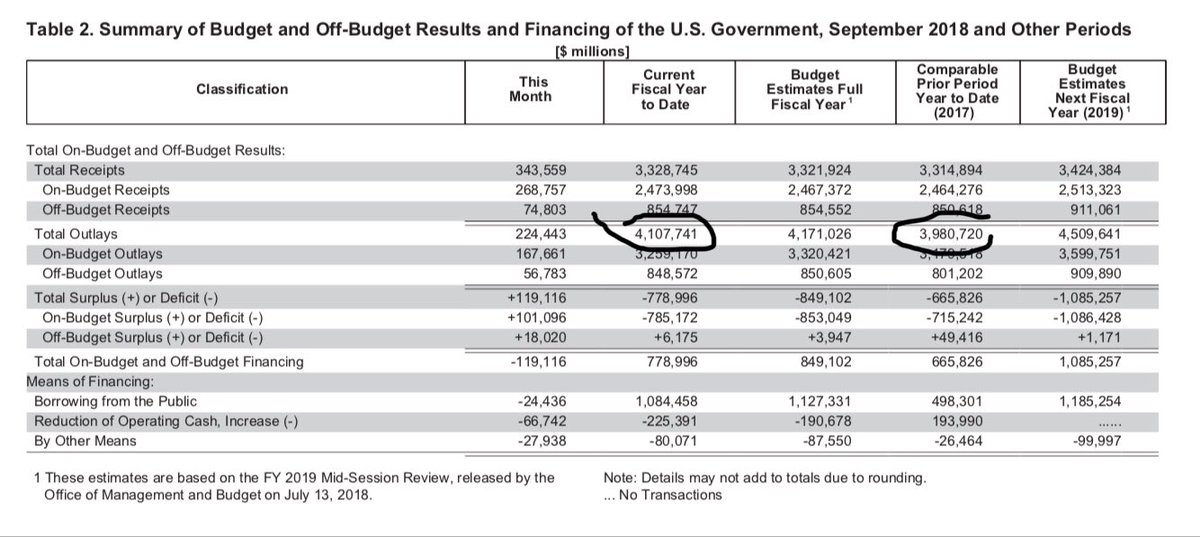Click the By Other Means row label
Screen dimensions: 1200x537
(85, 439)
